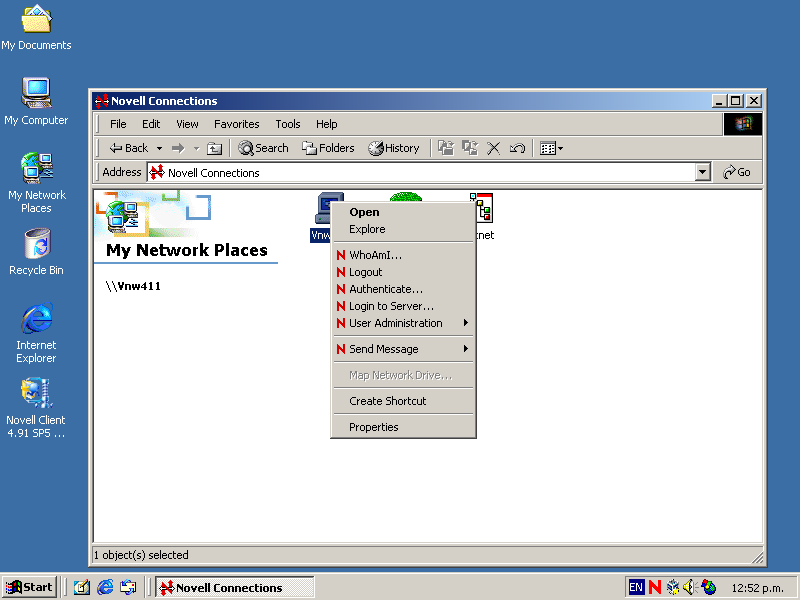Select the network tree diagram icon
Image resolution: width=800 pixels, height=600 pixels.
(x=484, y=208)
